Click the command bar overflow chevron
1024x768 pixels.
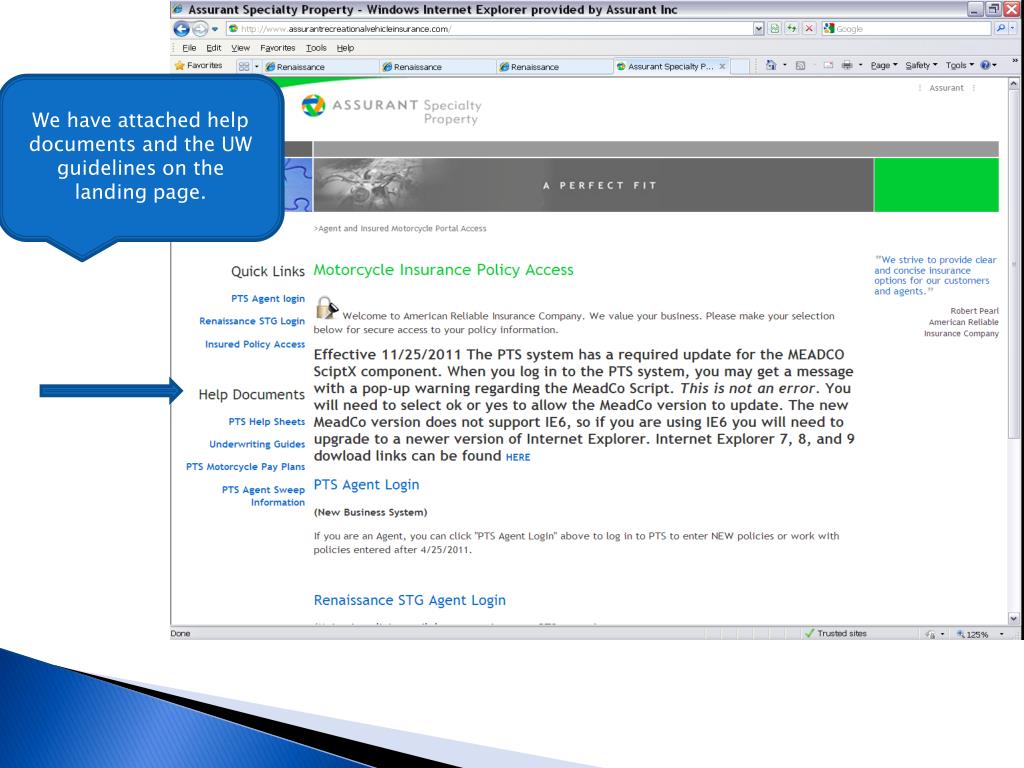tap(1015, 61)
